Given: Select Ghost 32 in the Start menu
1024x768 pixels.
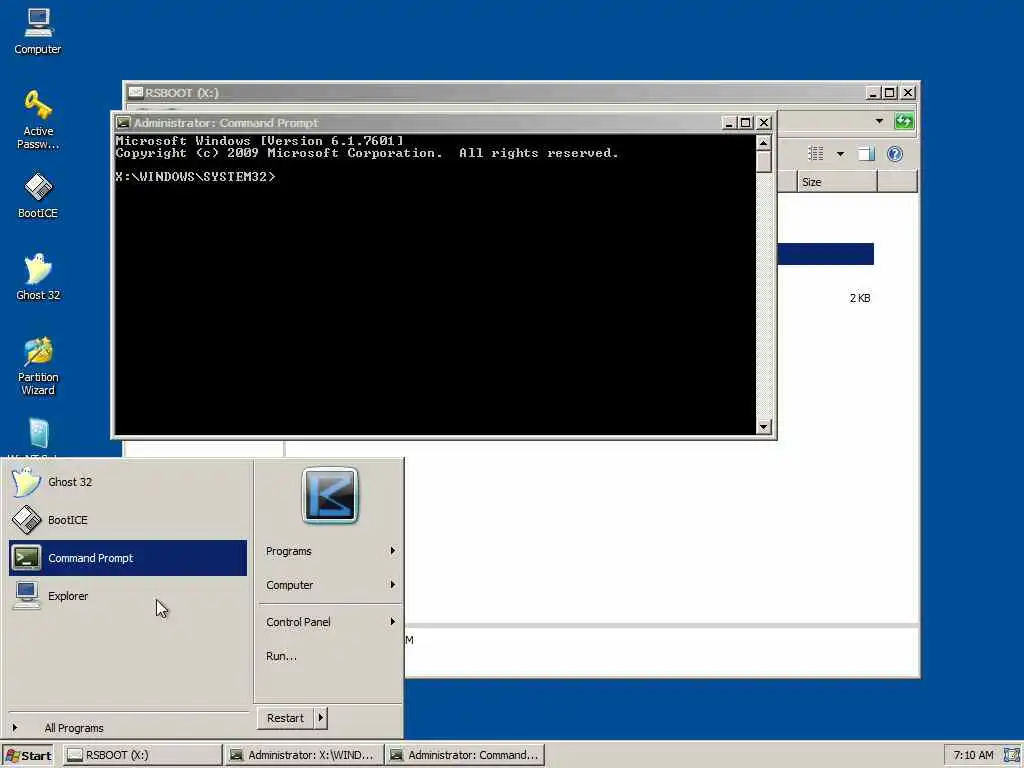Looking at the screenshot, I should (128, 482).
